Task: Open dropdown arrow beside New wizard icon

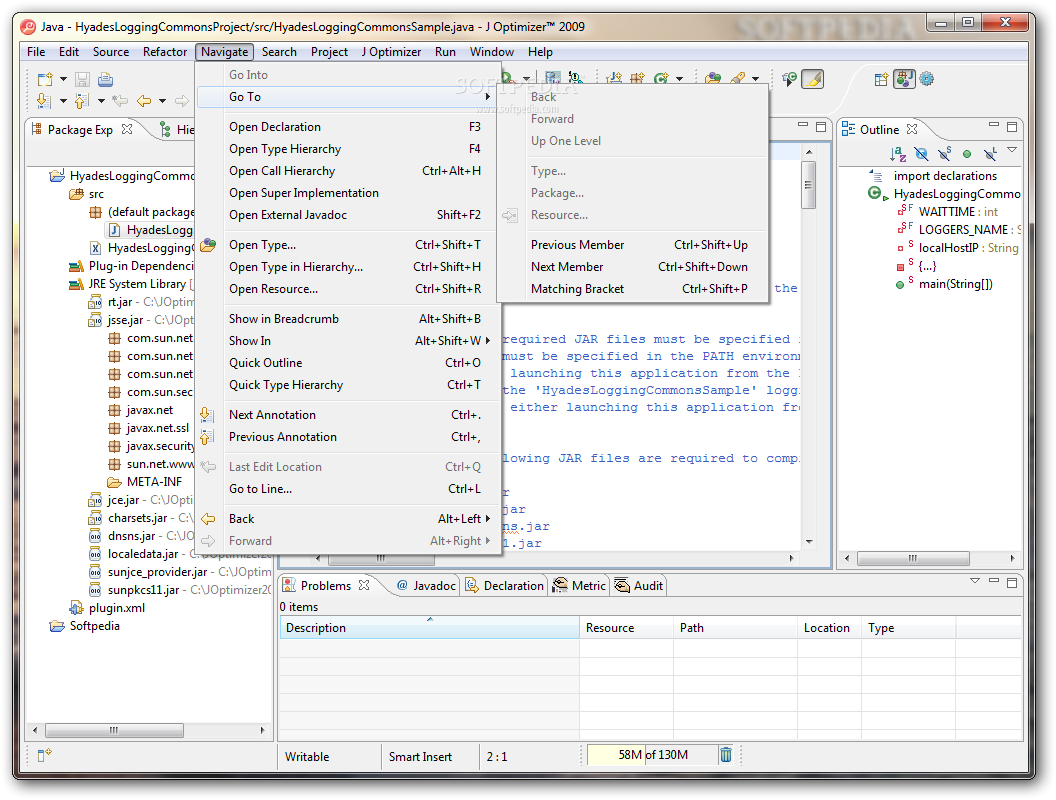Action: [63, 79]
